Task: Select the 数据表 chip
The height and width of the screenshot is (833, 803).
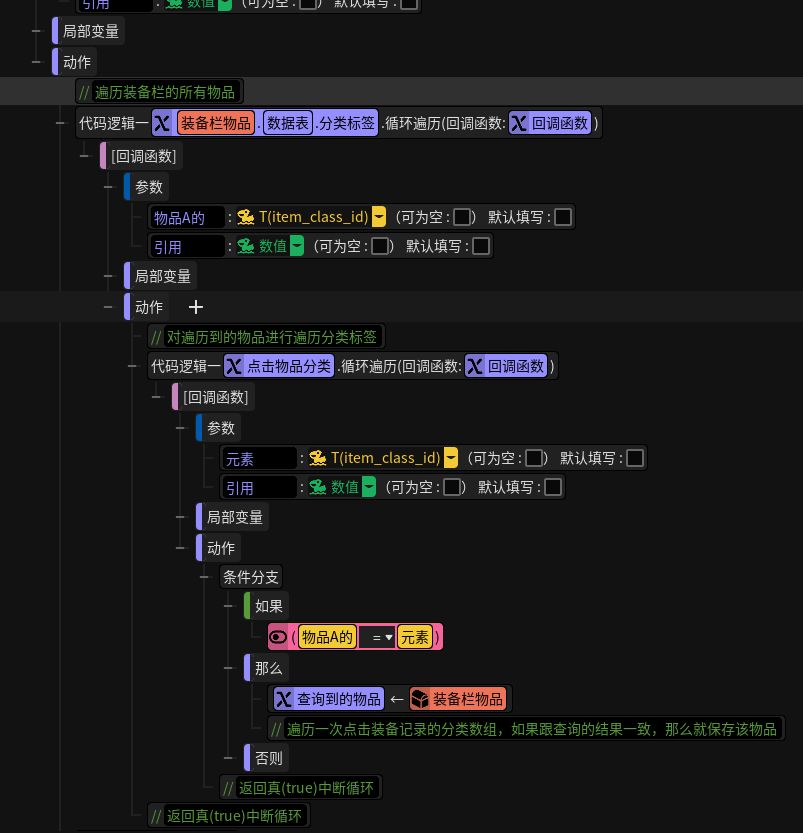Action: [288, 123]
